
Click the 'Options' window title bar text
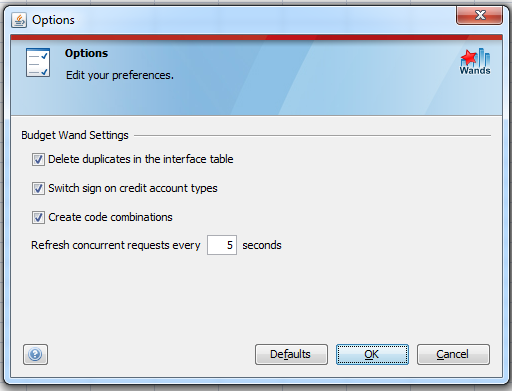53,20
